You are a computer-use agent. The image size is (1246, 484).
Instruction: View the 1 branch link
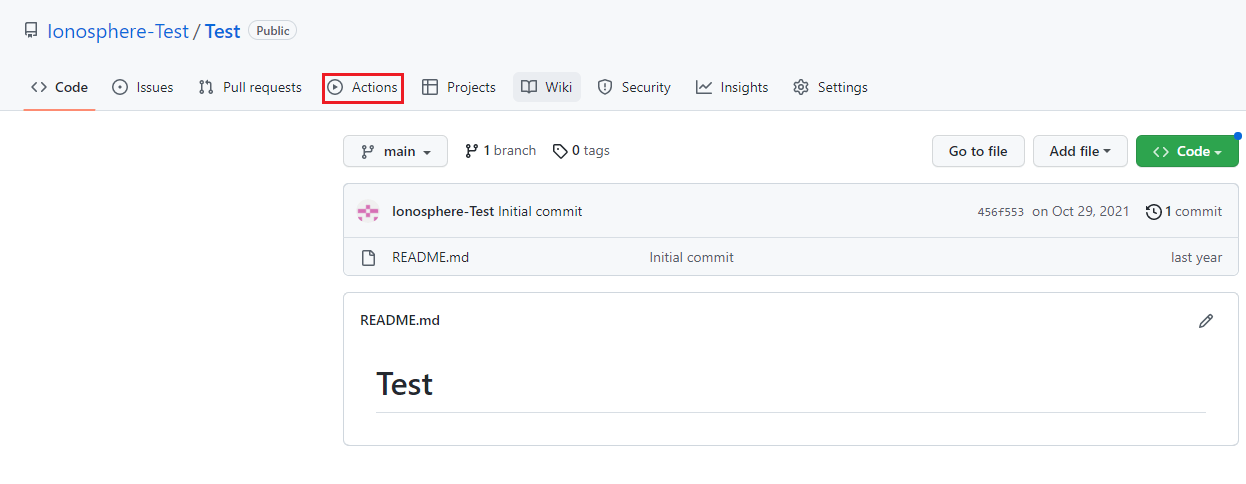click(x=500, y=151)
